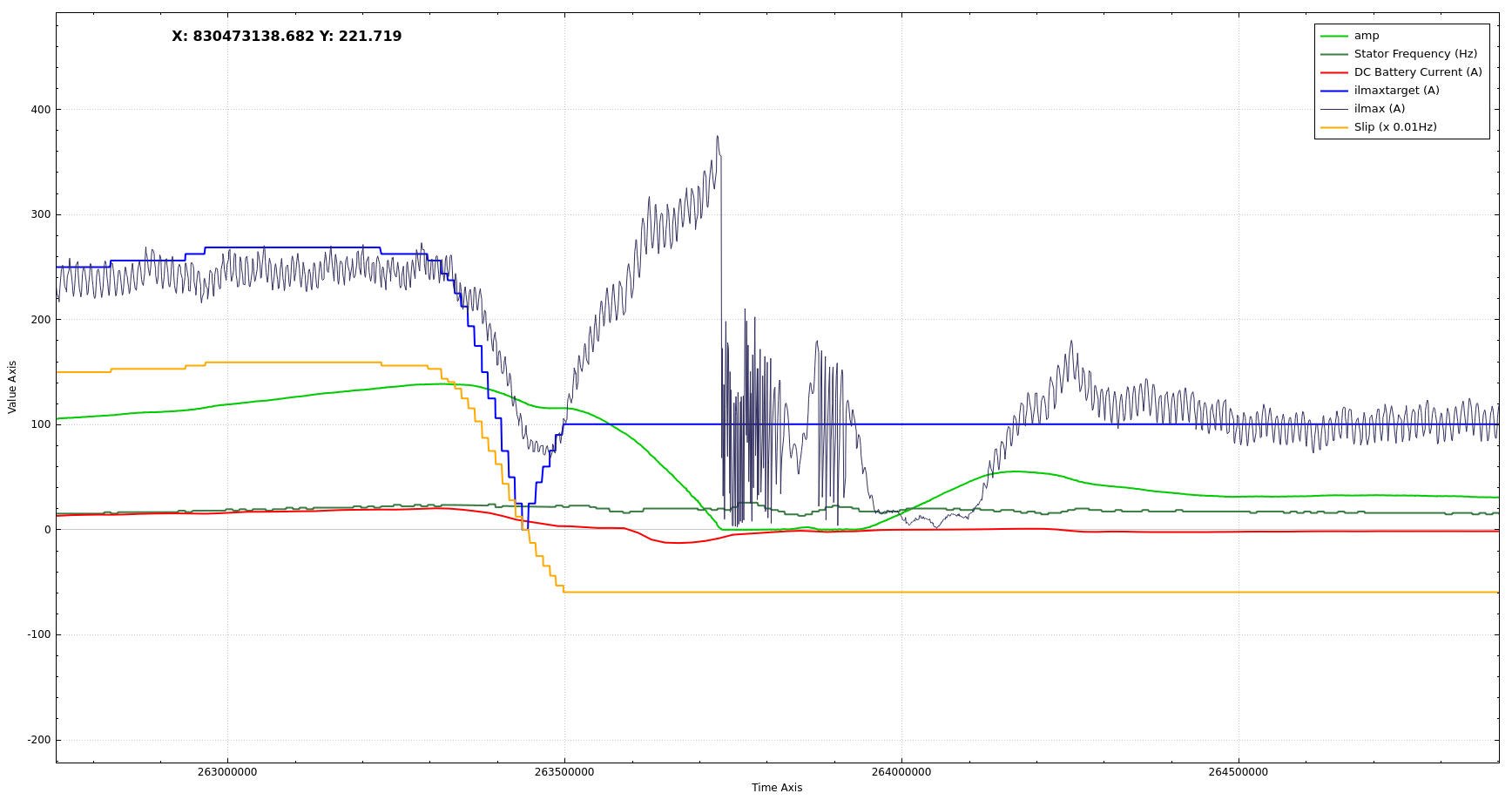Click the X/Y cursor coordinate readout
Screen dimensions: 1512x800
[287, 37]
